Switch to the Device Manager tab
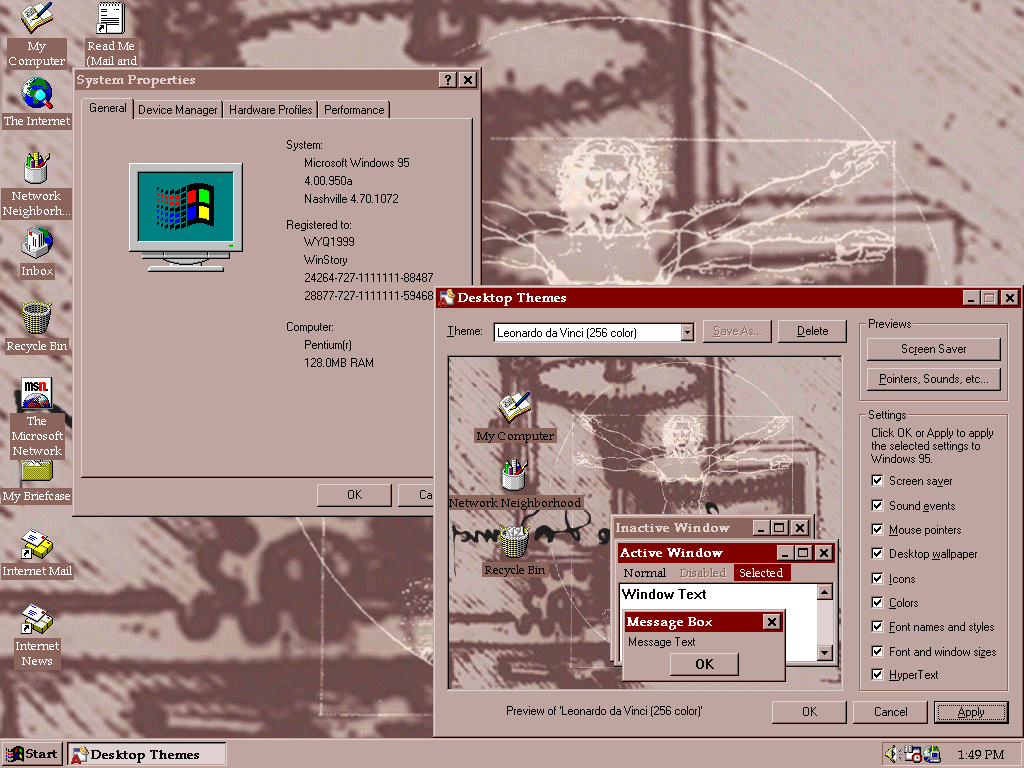 pos(178,110)
